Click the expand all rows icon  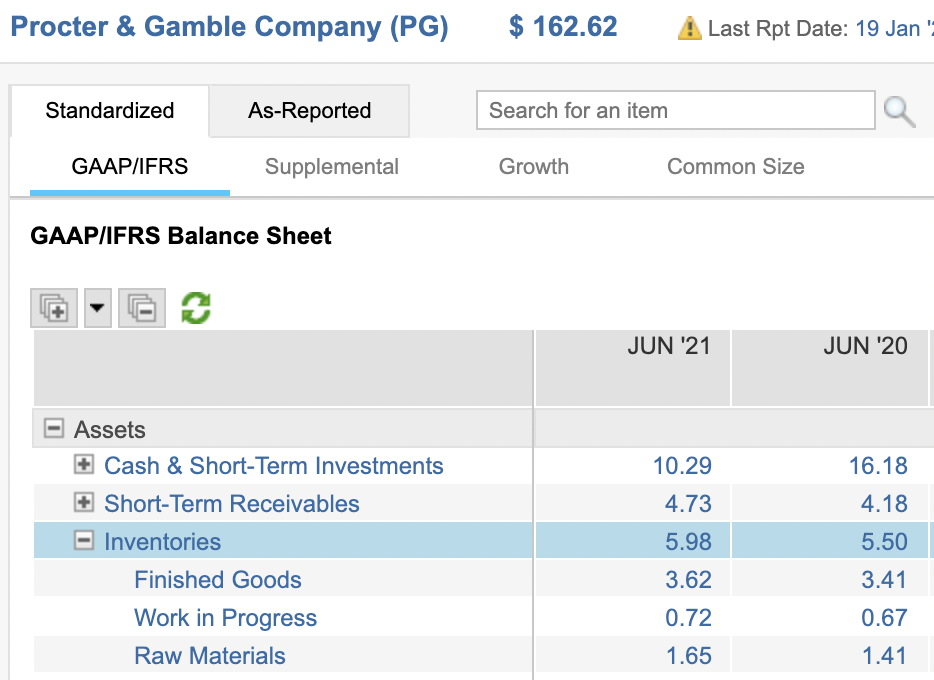coord(55,308)
